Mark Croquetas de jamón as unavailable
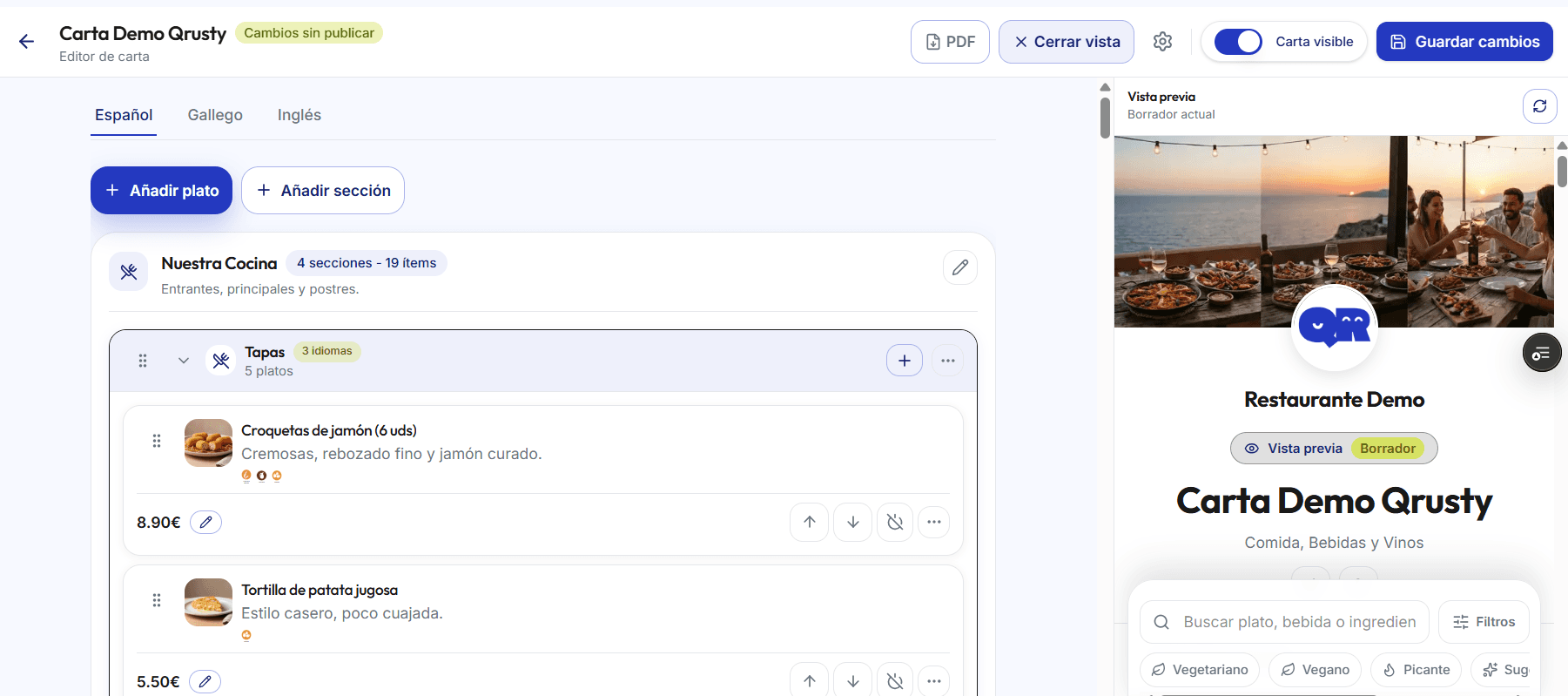1568x696 pixels. click(895, 522)
